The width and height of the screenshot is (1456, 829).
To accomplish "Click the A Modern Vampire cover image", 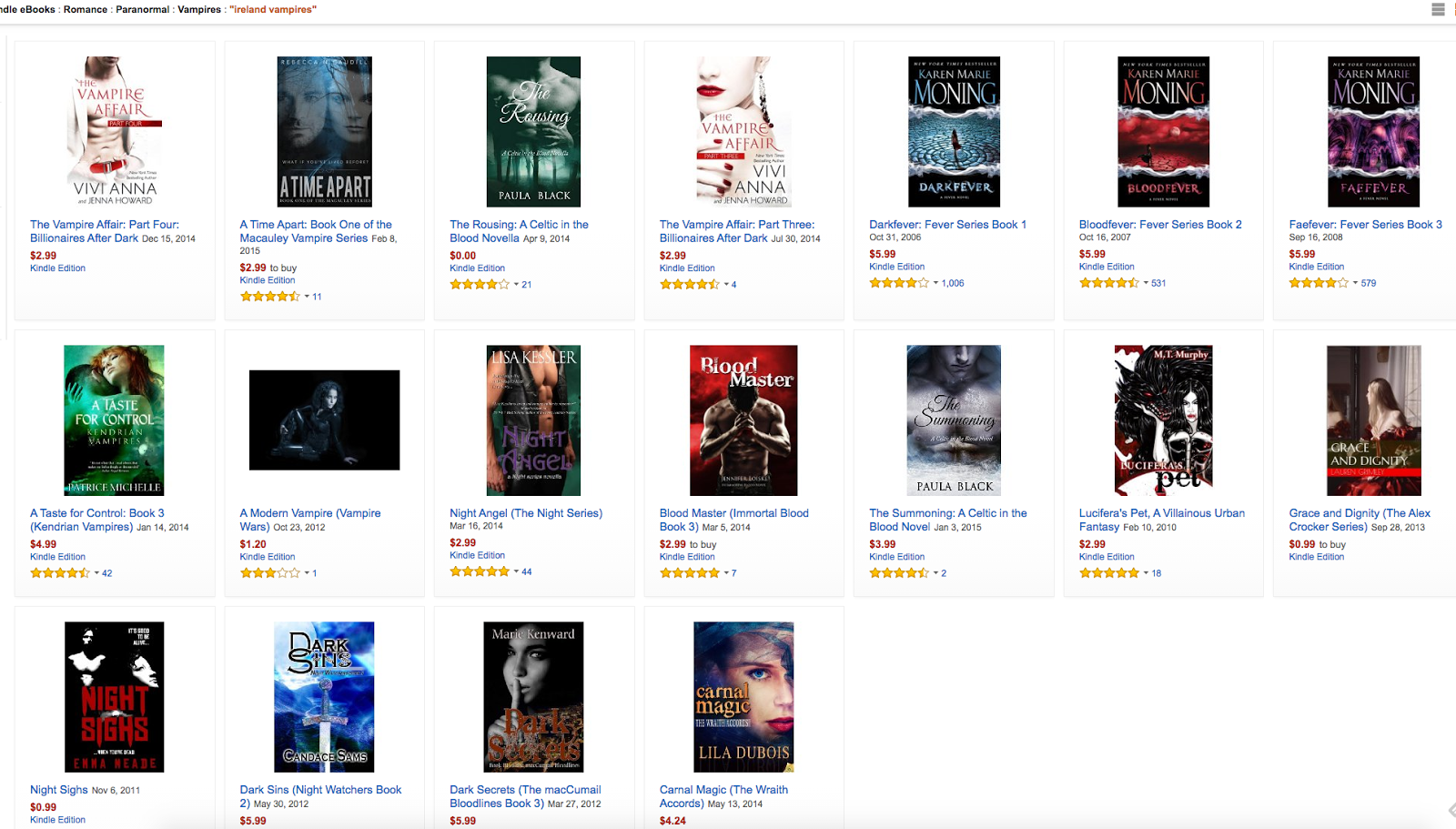I will tap(324, 420).
